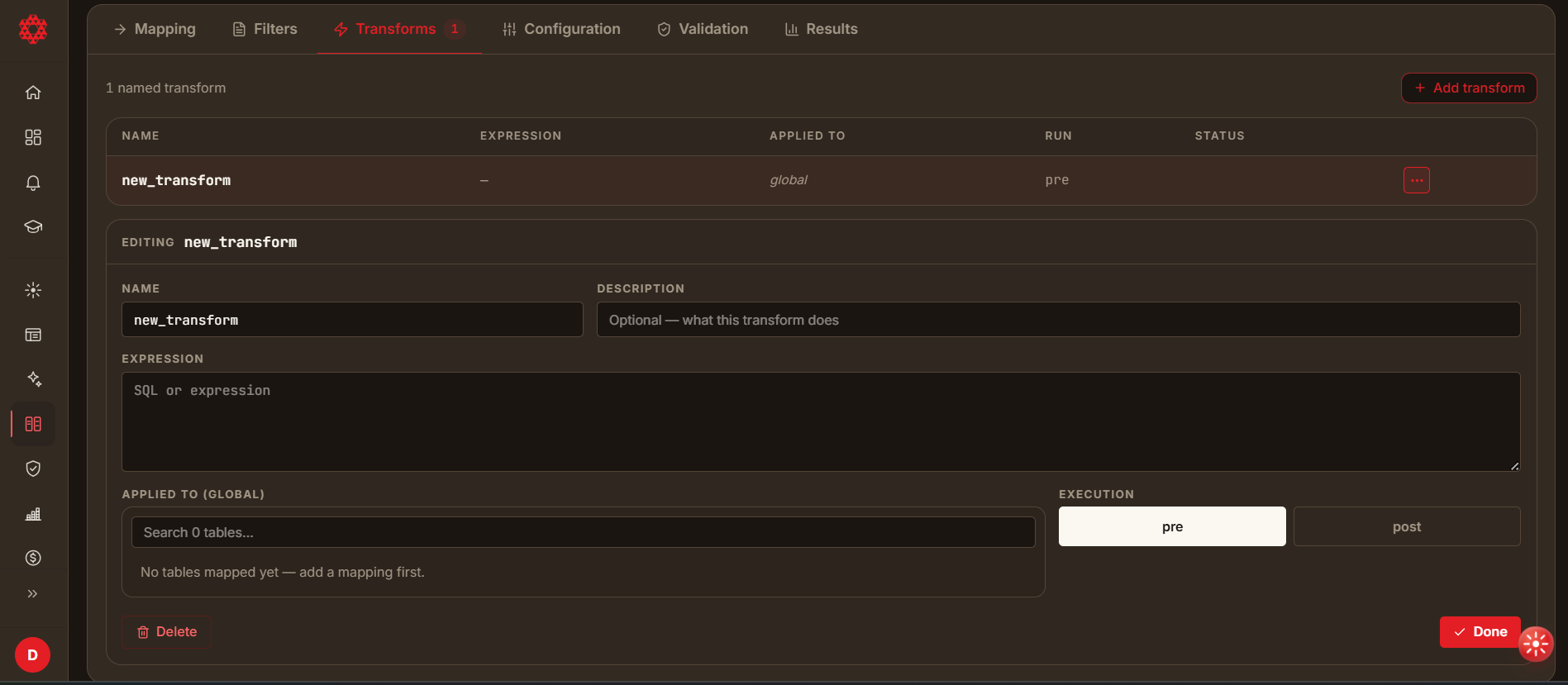Image resolution: width=1568 pixels, height=685 pixels.
Task: Switch to the Results tab
Action: point(821,29)
